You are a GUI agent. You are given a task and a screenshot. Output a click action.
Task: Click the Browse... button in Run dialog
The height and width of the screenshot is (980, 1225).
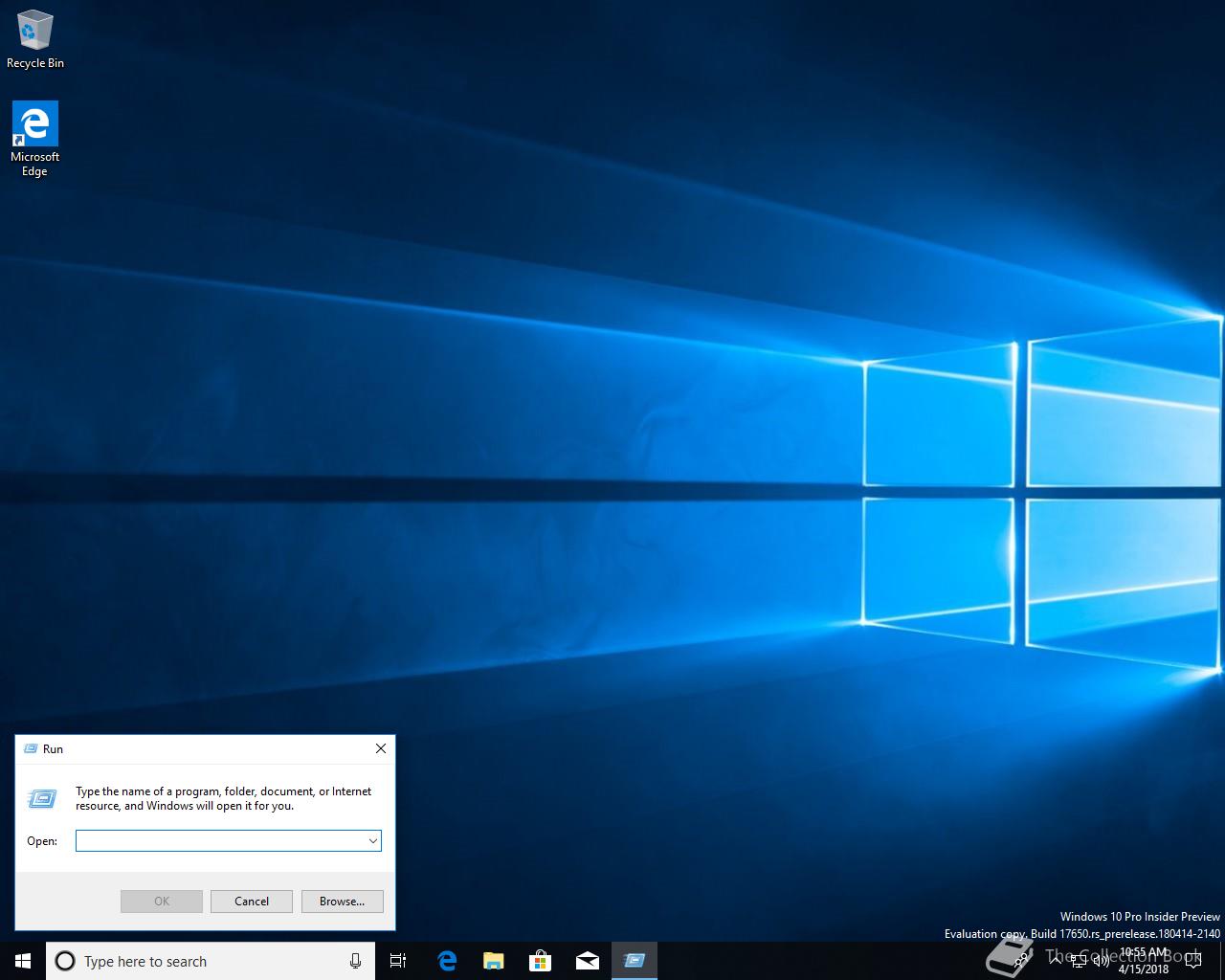343,902
